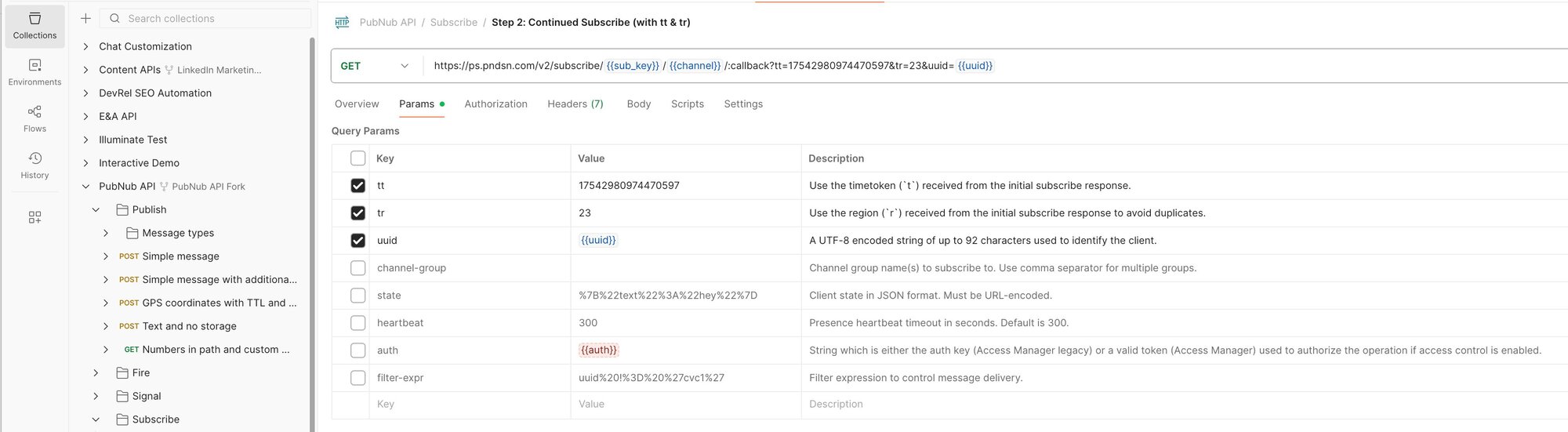Viewport: 1568px width, 432px height.
Task: Click the filter-expr value cell
Action: point(685,378)
